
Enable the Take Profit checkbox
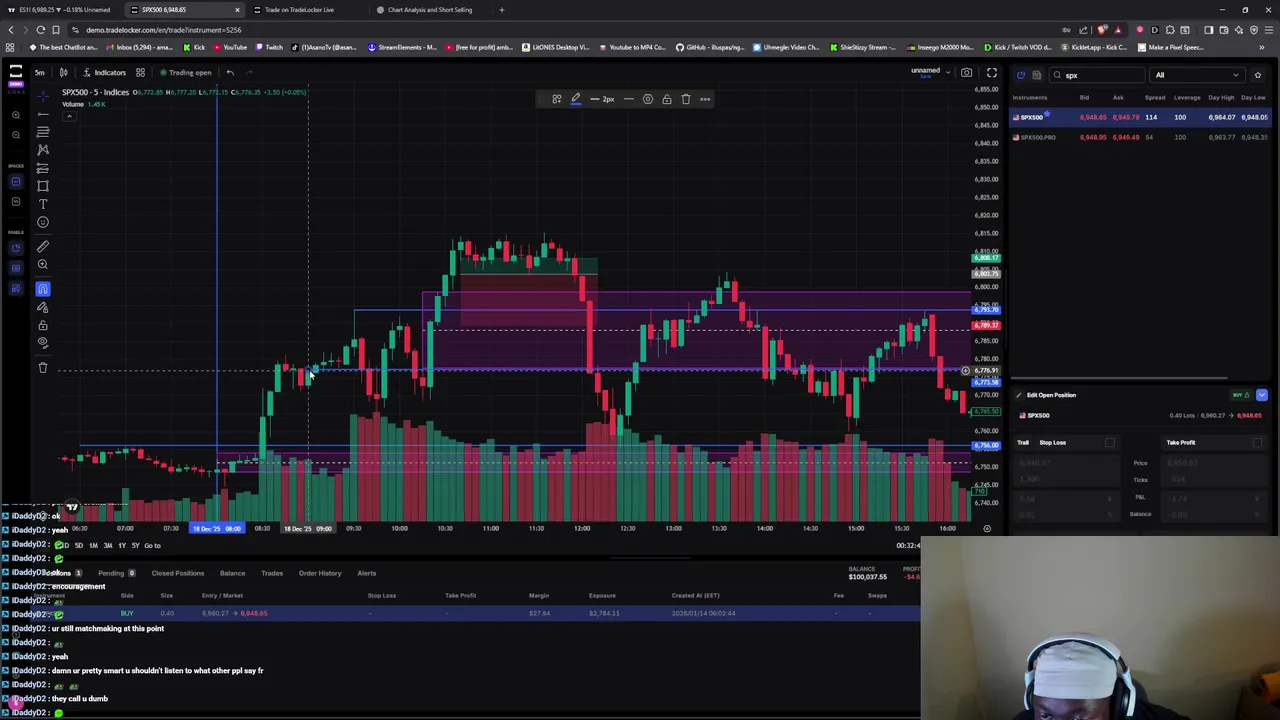(1257, 442)
